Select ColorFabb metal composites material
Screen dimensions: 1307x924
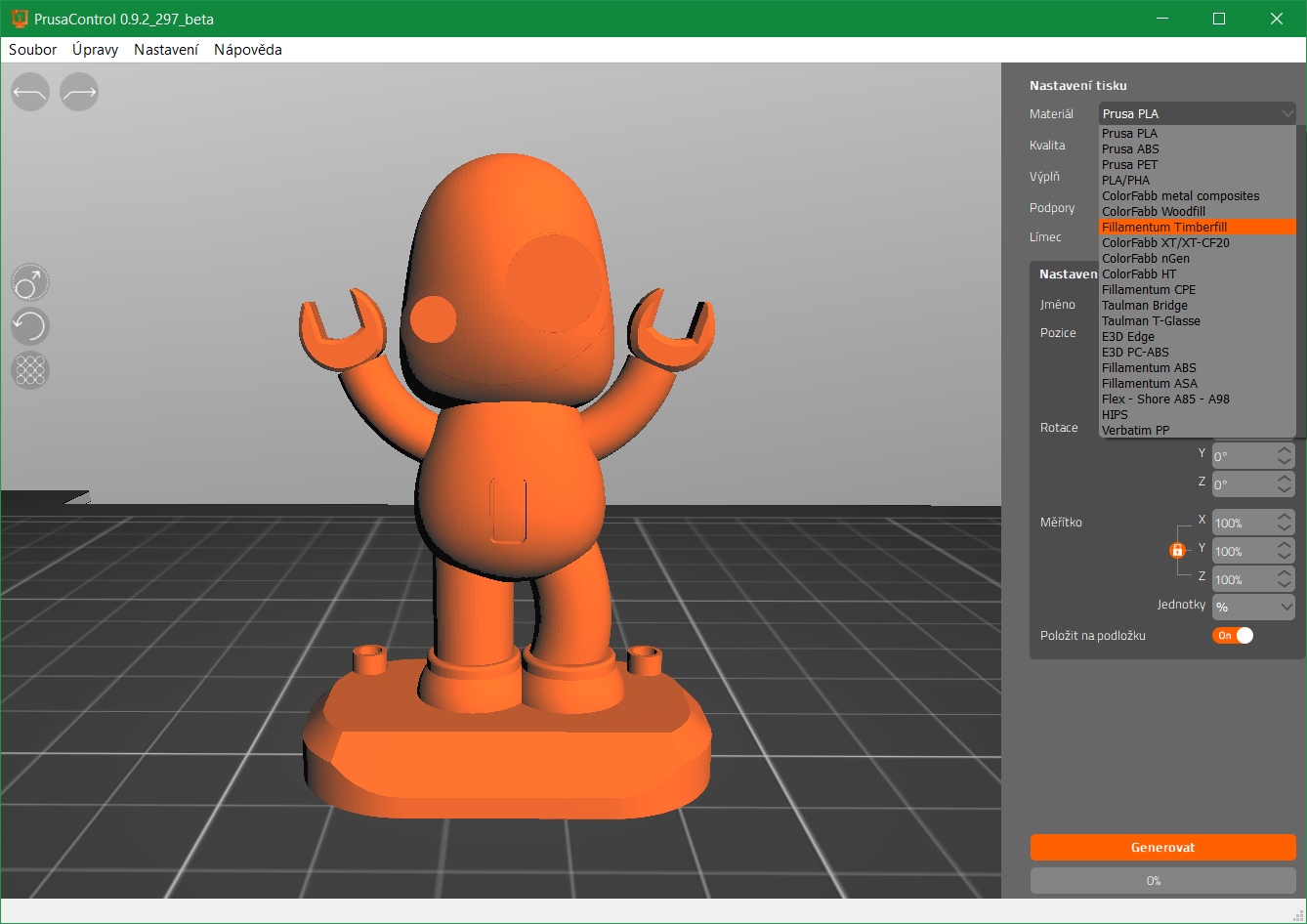[x=1198, y=196]
